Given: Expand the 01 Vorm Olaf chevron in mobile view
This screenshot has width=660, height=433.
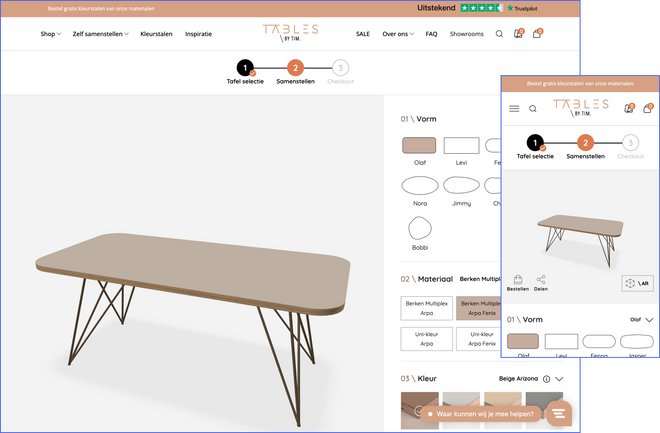Looking at the screenshot, I should (x=649, y=320).
